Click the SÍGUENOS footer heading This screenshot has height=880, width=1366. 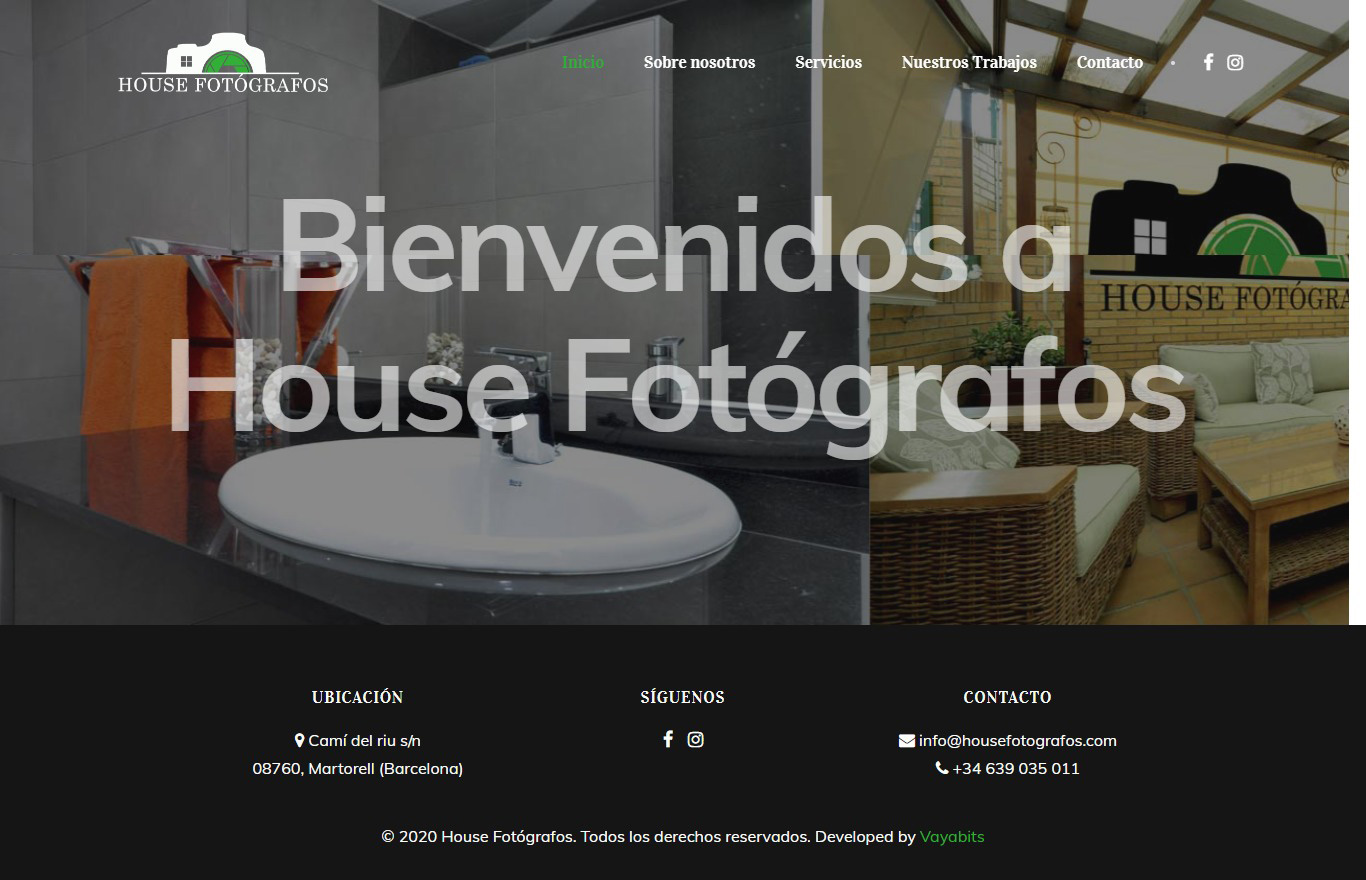pos(683,697)
